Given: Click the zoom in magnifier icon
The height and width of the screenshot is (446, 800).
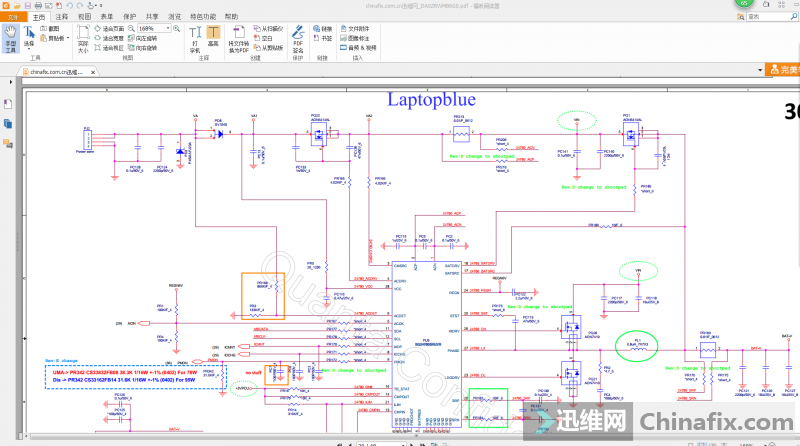Looking at the screenshot, I should pyautogui.click(x=178, y=28).
